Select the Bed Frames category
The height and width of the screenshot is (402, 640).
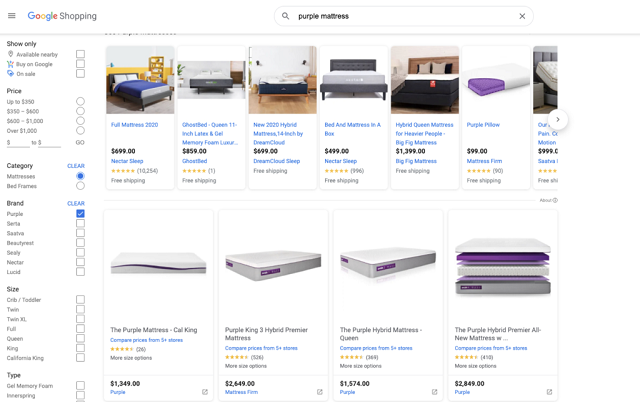[80, 186]
